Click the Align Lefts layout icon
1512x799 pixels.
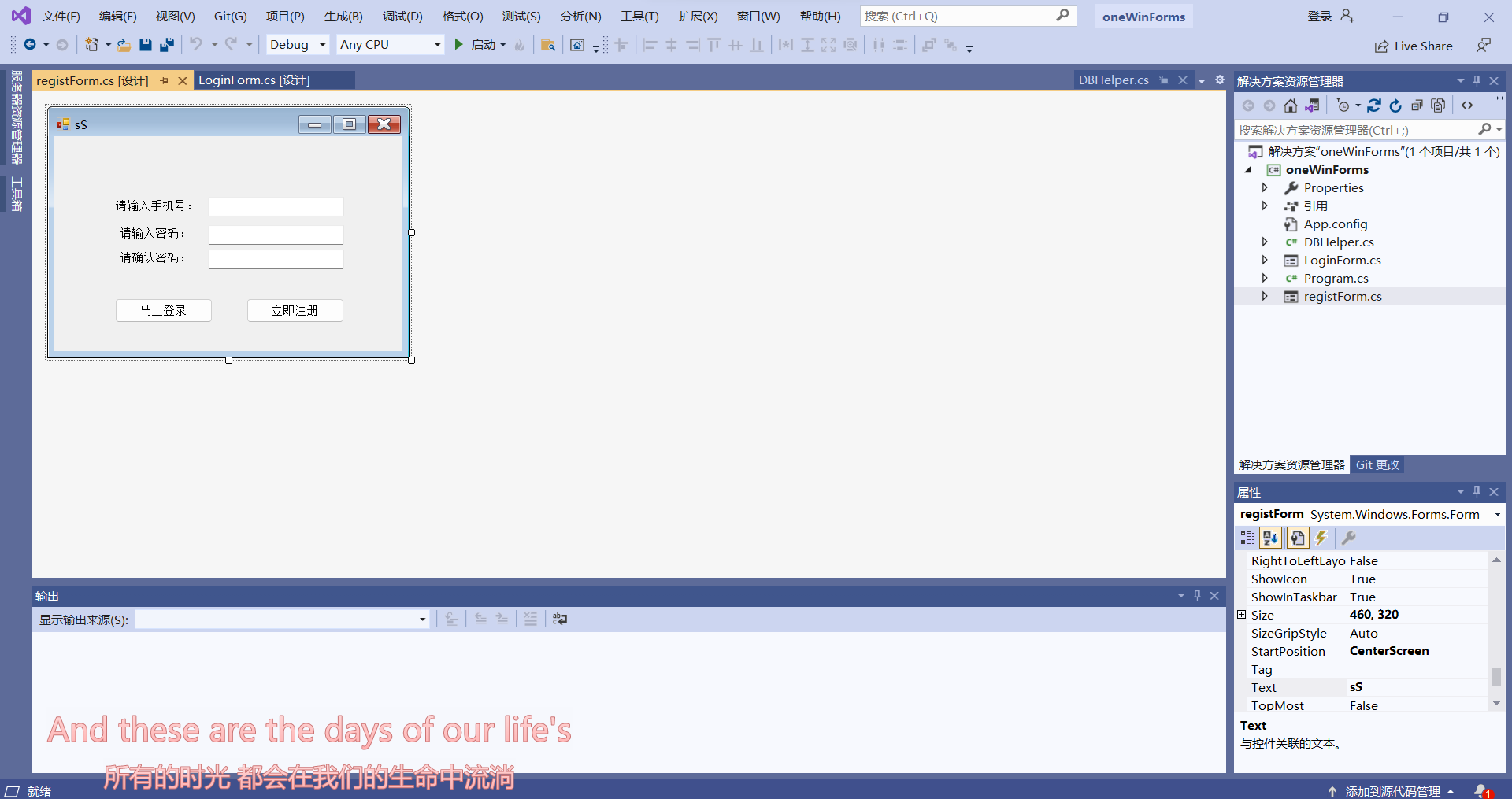point(650,45)
